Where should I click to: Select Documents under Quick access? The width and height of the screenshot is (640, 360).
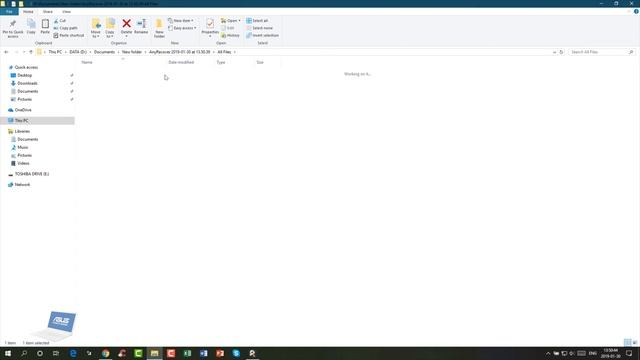27,91
